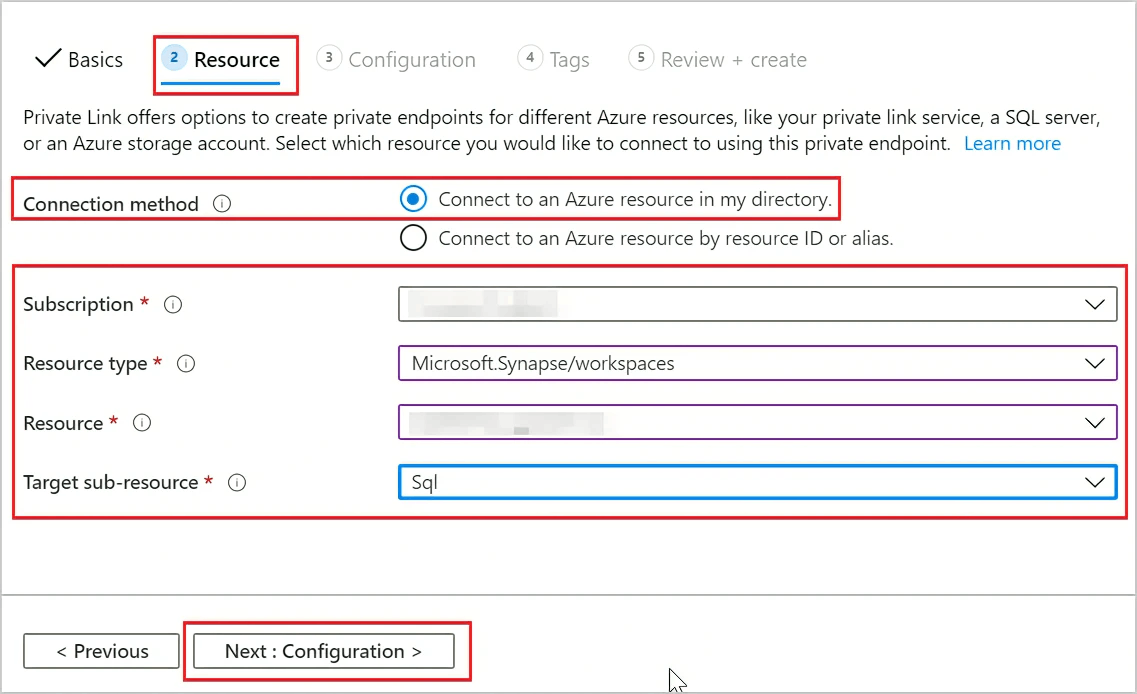Select 'Connect by resource ID or alias' radio
Viewport: 1137px width, 694px height.
413,238
